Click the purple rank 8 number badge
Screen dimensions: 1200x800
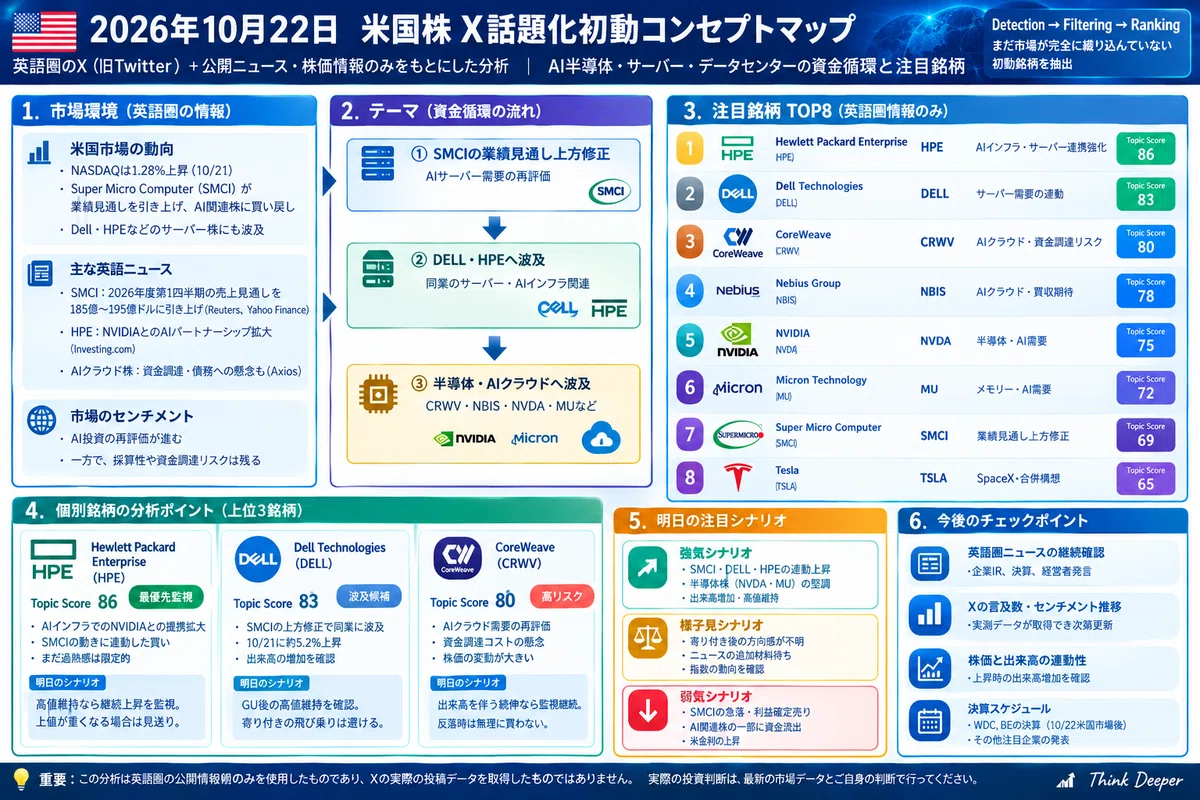tap(690, 478)
